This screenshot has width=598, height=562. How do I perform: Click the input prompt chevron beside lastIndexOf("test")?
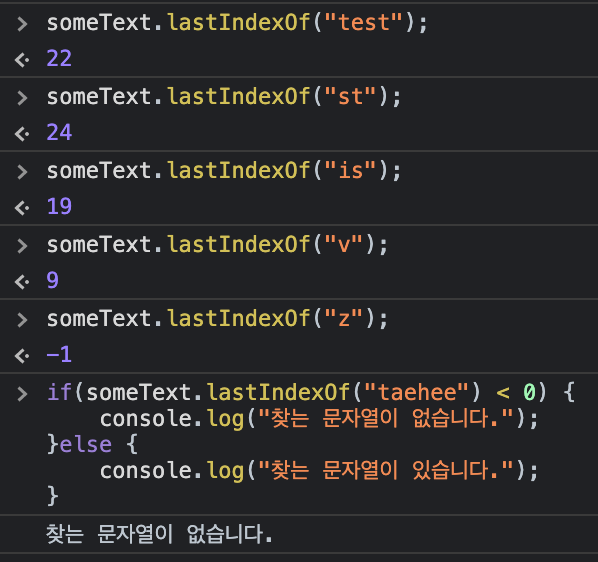pyautogui.click(x=23, y=24)
